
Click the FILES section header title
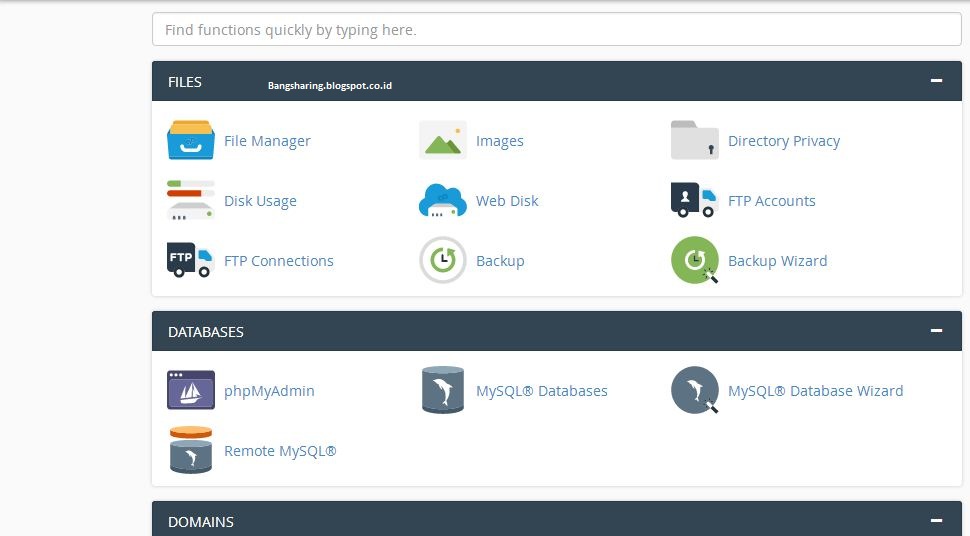click(185, 82)
